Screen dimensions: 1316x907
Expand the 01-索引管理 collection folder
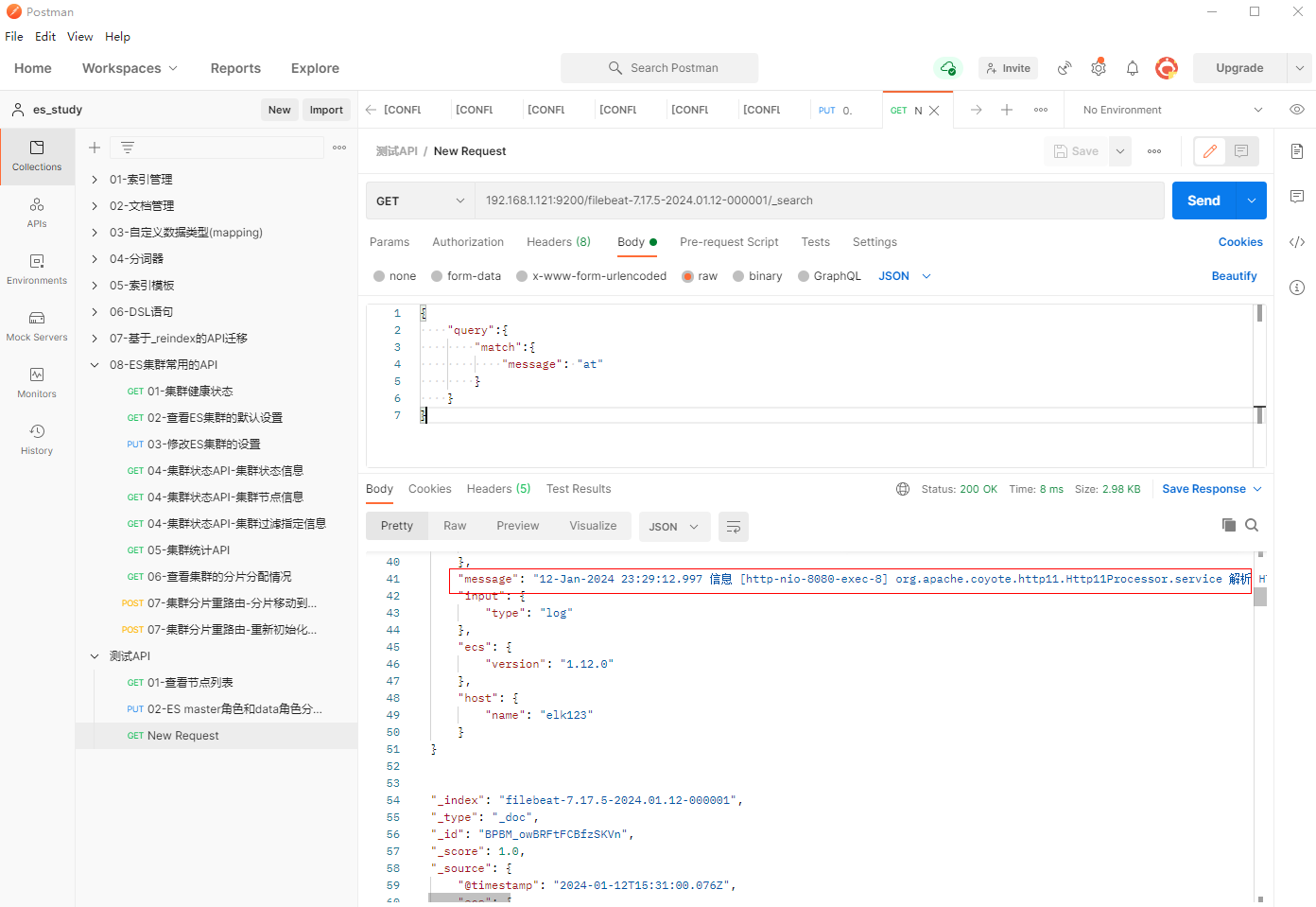(95, 180)
